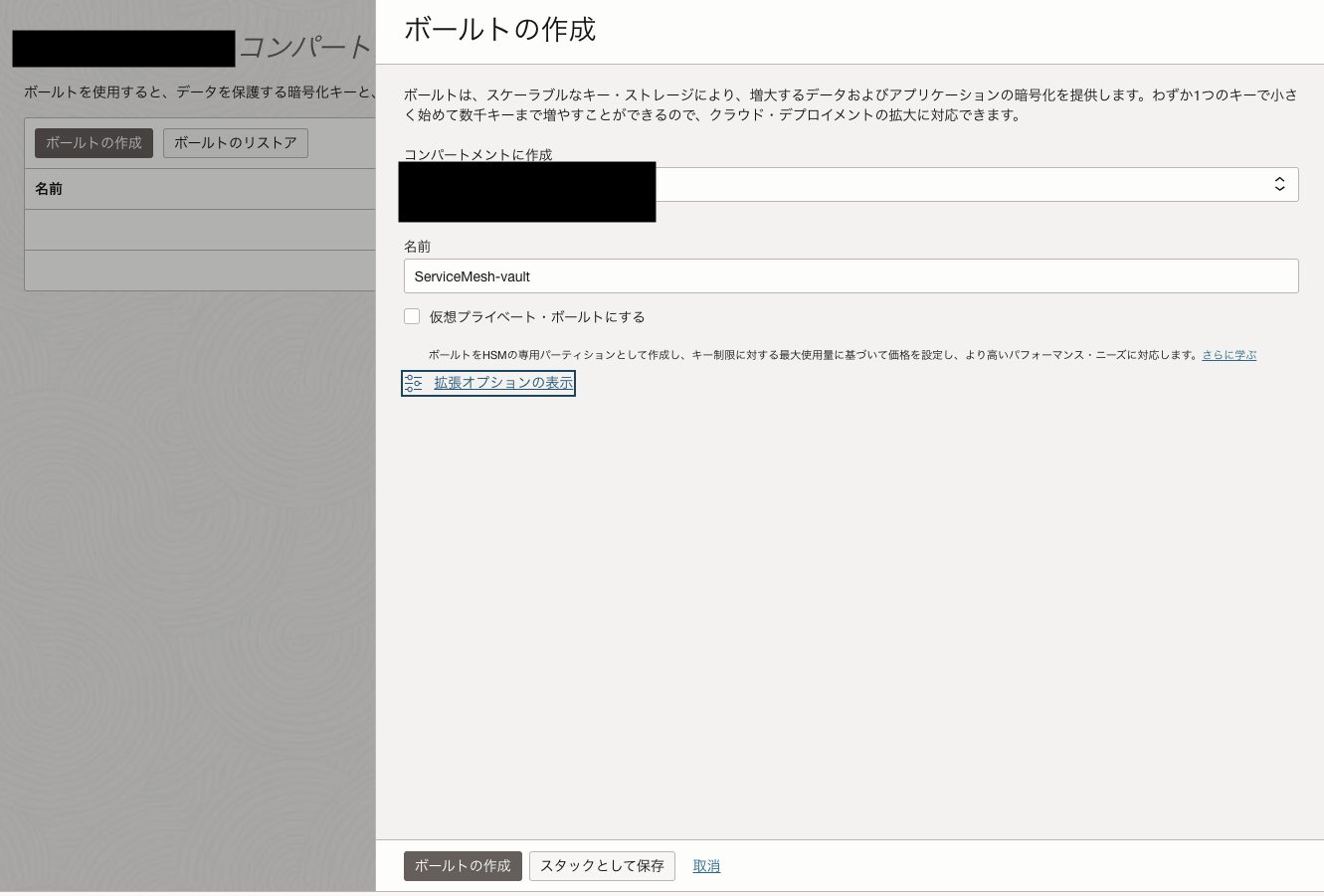
Task: Cancel vault creation with 取消
Action: click(x=706, y=865)
